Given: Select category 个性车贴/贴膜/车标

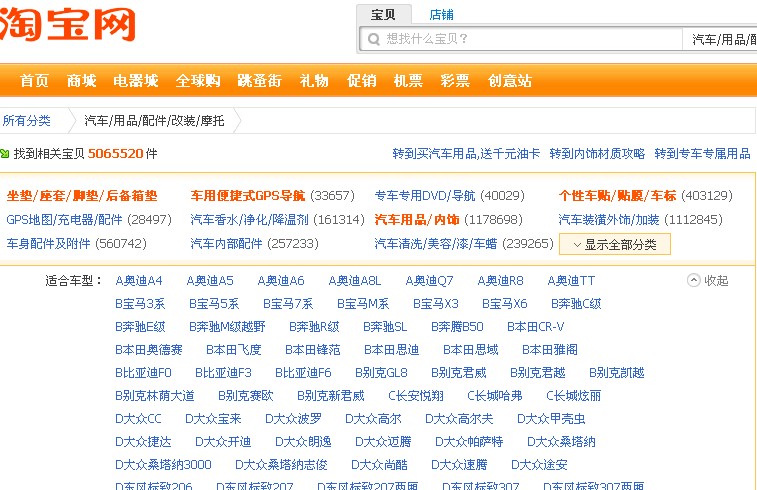Looking at the screenshot, I should click(617, 196).
